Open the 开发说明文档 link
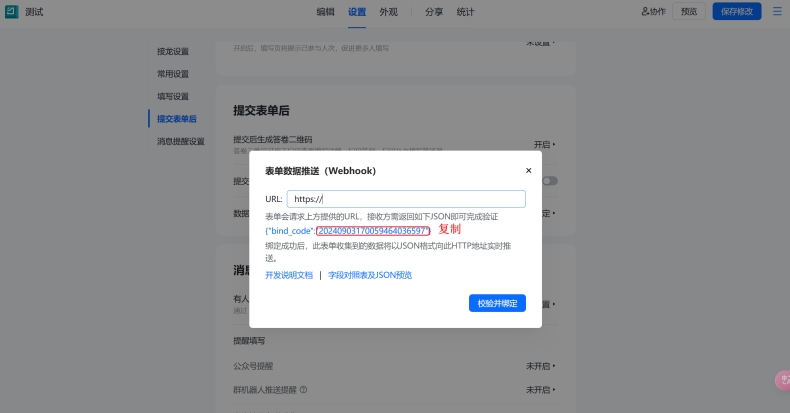The image size is (790, 413). [289, 275]
